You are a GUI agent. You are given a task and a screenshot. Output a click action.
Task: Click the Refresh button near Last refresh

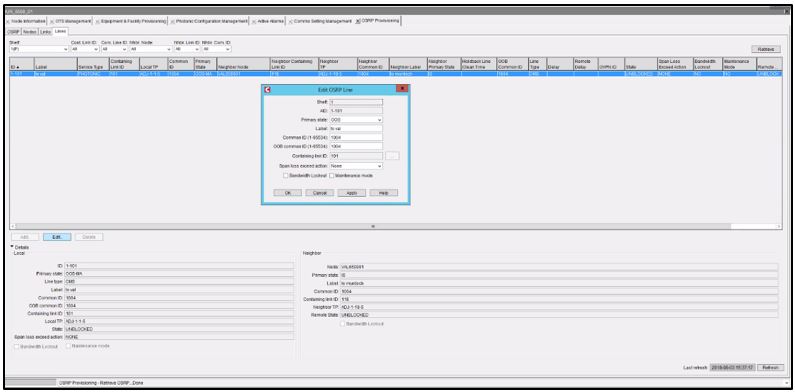click(x=770, y=367)
